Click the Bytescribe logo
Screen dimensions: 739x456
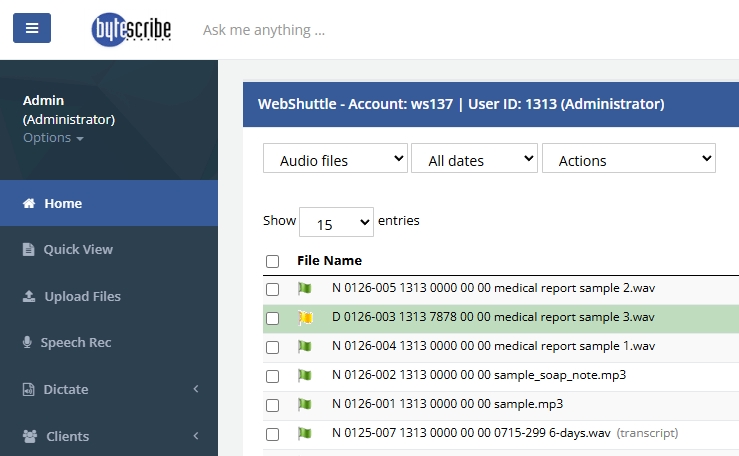tap(131, 29)
